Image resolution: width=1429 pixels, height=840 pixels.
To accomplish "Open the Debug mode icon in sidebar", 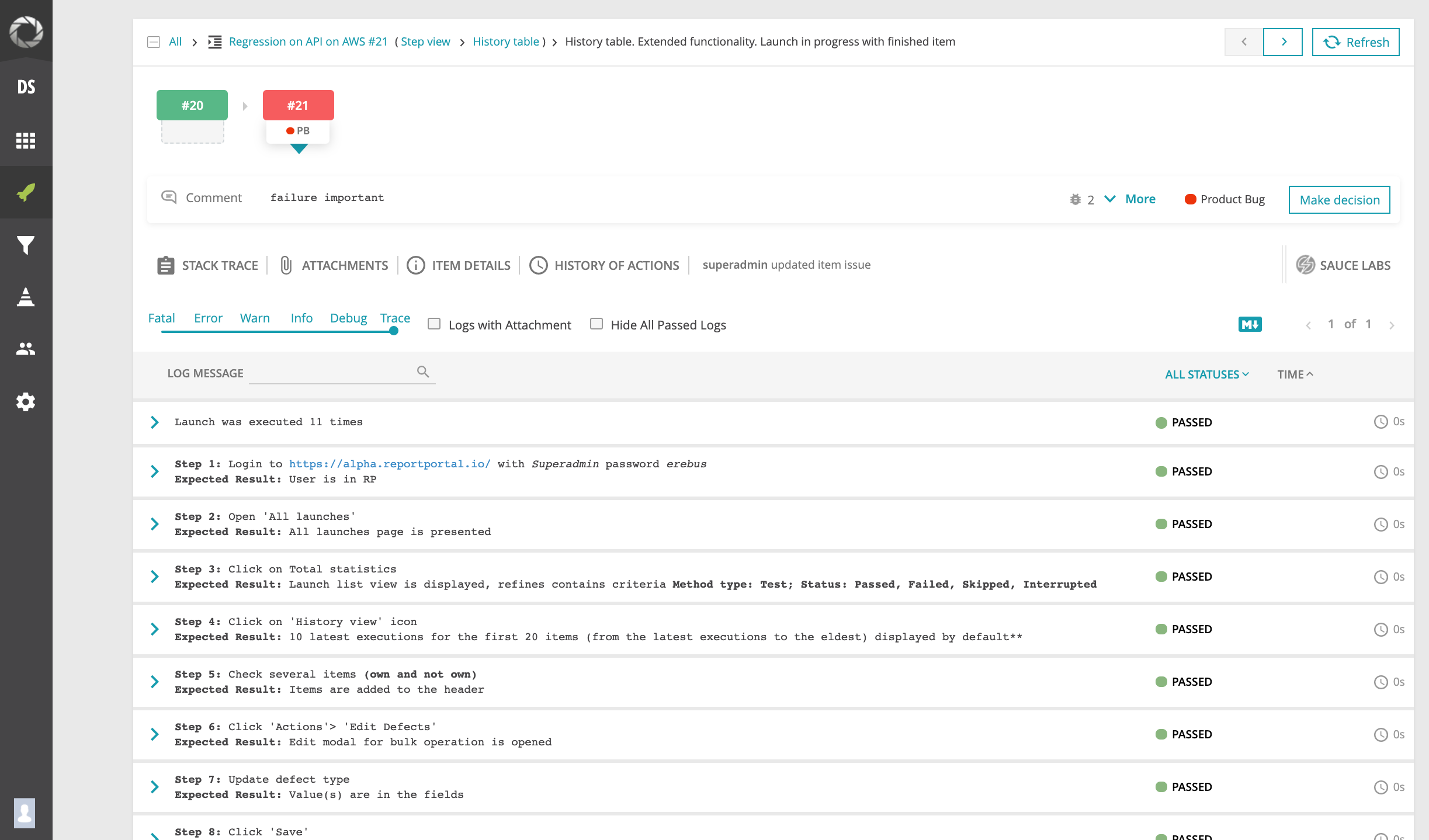I will [x=26, y=297].
